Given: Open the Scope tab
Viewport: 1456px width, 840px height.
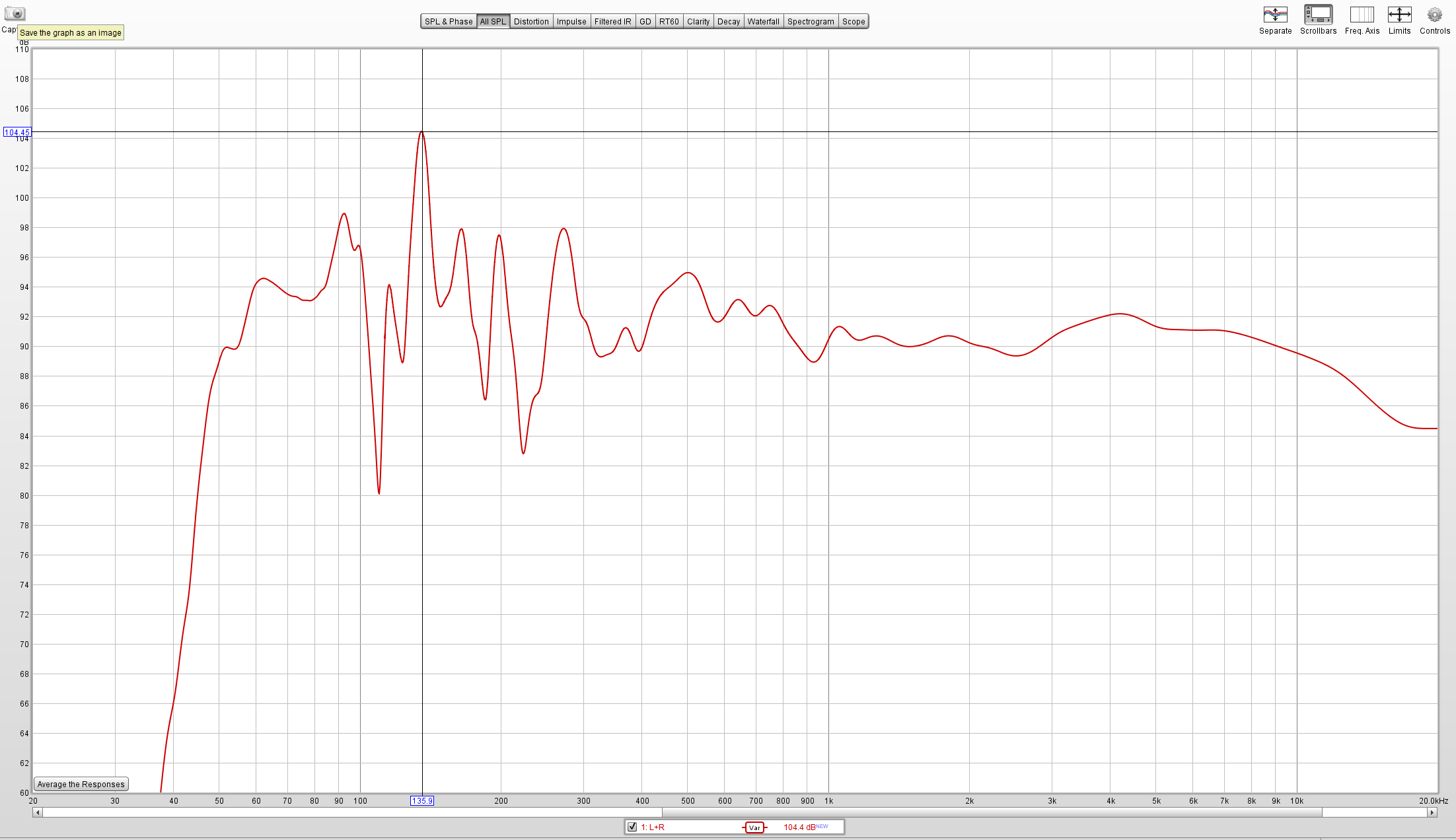Looking at the screenshot, I should coord(854,21).
